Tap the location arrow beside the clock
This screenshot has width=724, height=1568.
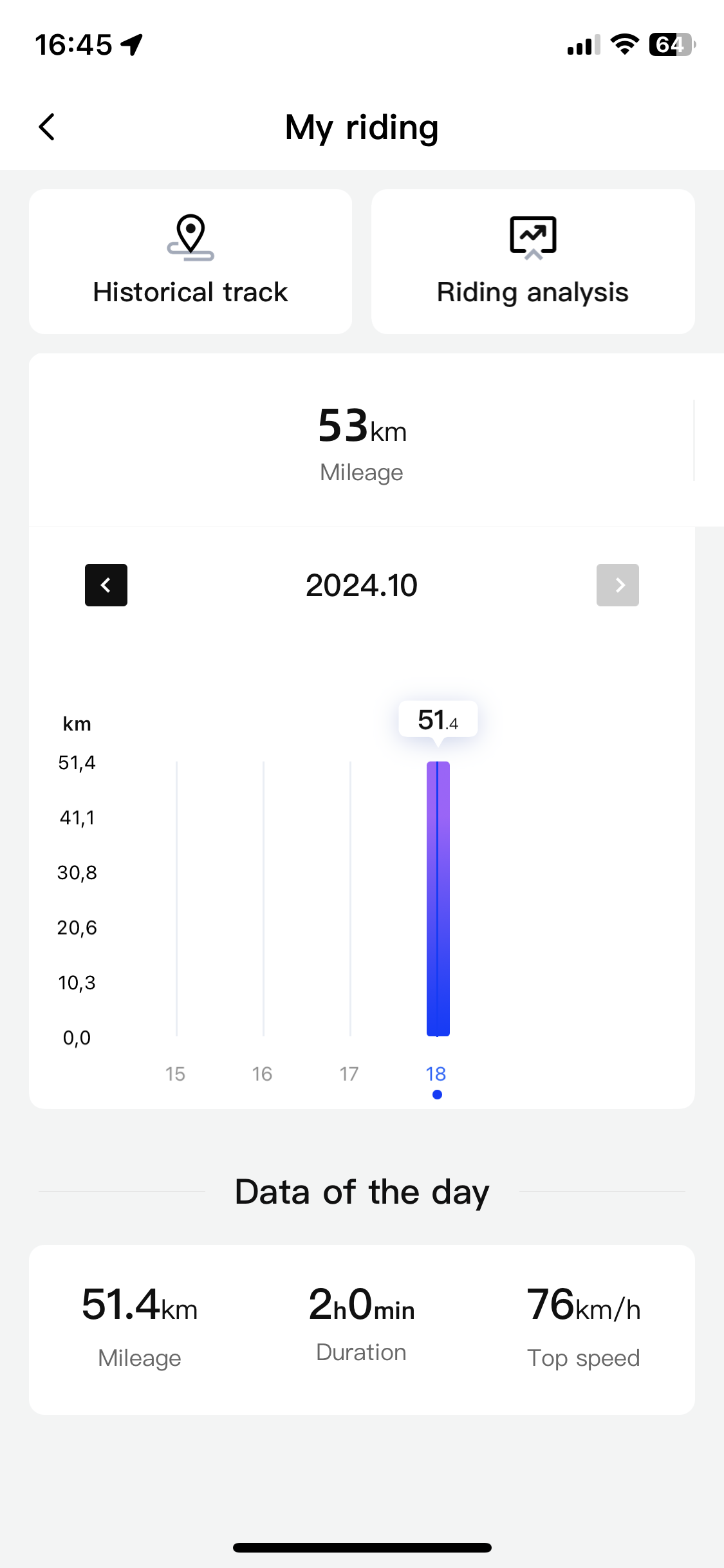[132, 45]
